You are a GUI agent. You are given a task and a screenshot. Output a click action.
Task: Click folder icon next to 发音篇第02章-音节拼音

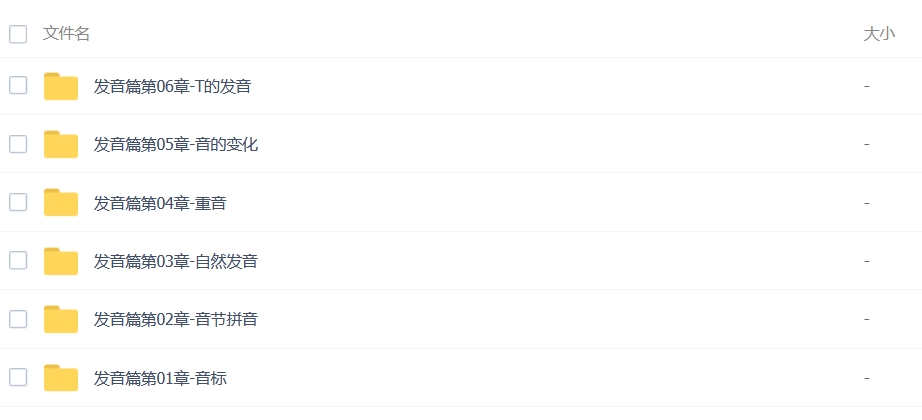(61, 319)
